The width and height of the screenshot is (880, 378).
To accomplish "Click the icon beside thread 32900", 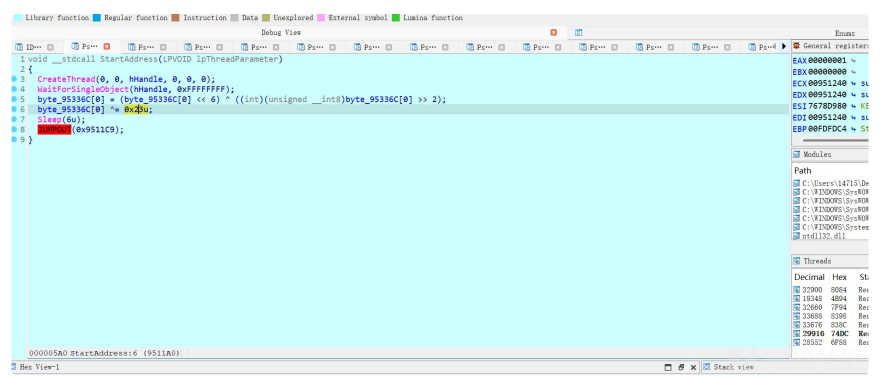I will click(797, 290).
